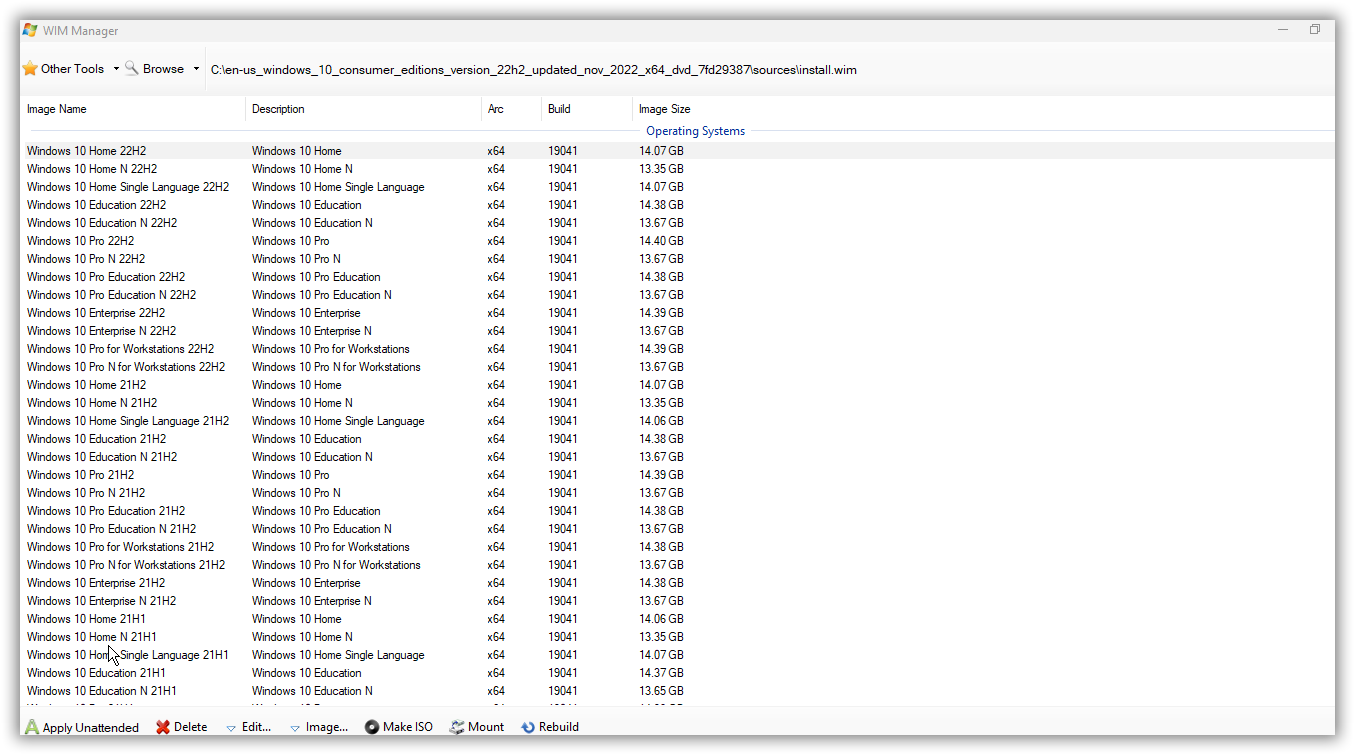Open the Edit... dropdown menu
The image size is (1355, 755).
[249, 727]
